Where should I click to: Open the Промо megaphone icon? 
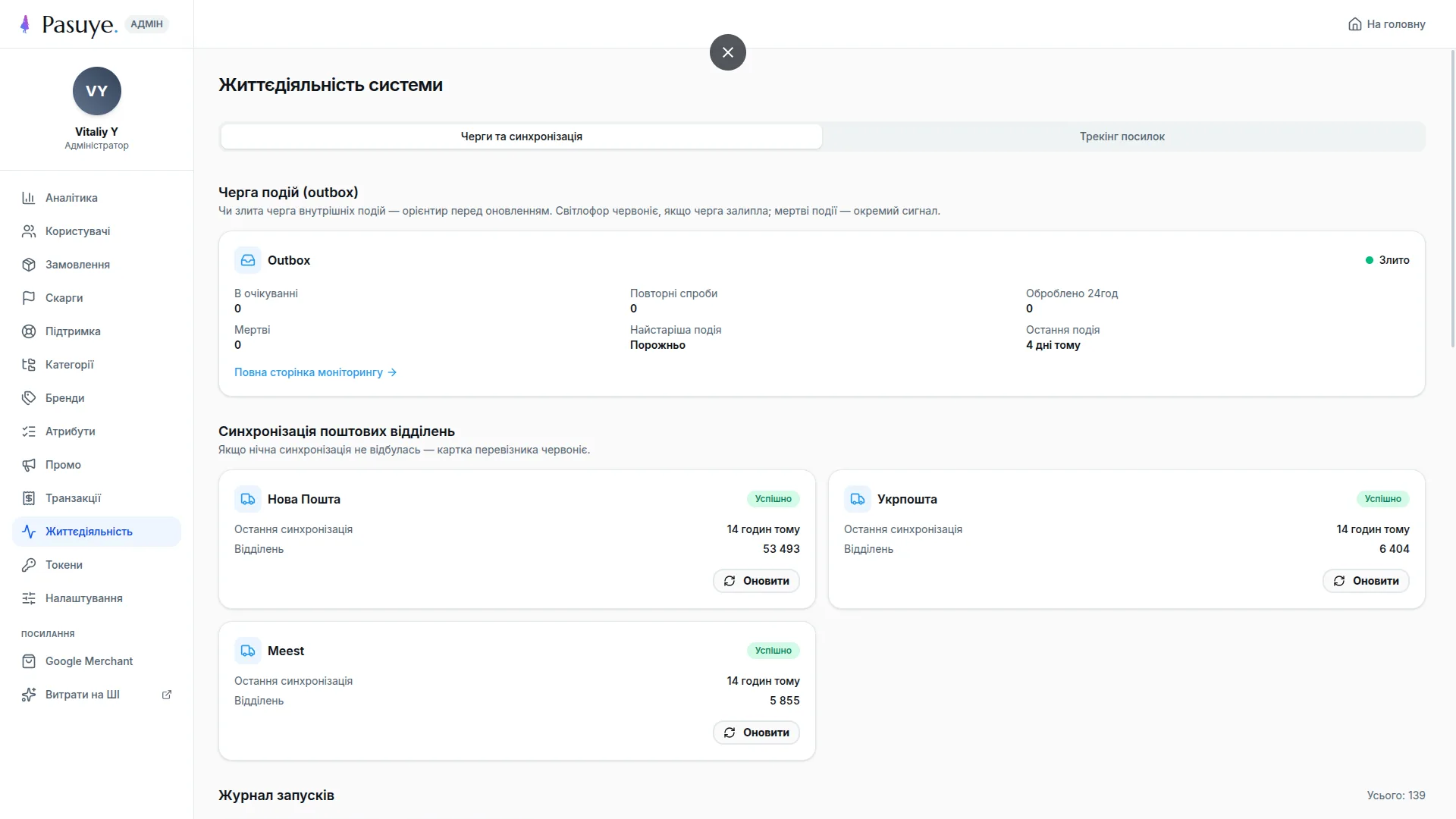point(29,465)
